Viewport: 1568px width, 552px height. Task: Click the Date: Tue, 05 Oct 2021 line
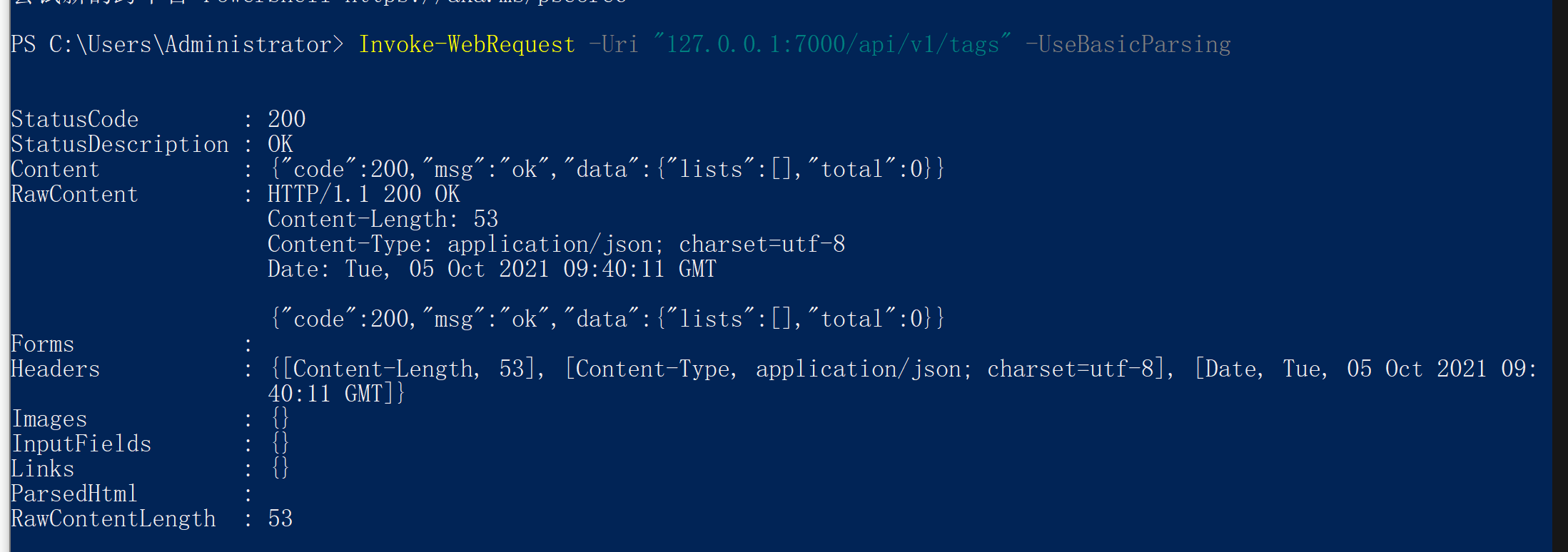pos(492,270)
